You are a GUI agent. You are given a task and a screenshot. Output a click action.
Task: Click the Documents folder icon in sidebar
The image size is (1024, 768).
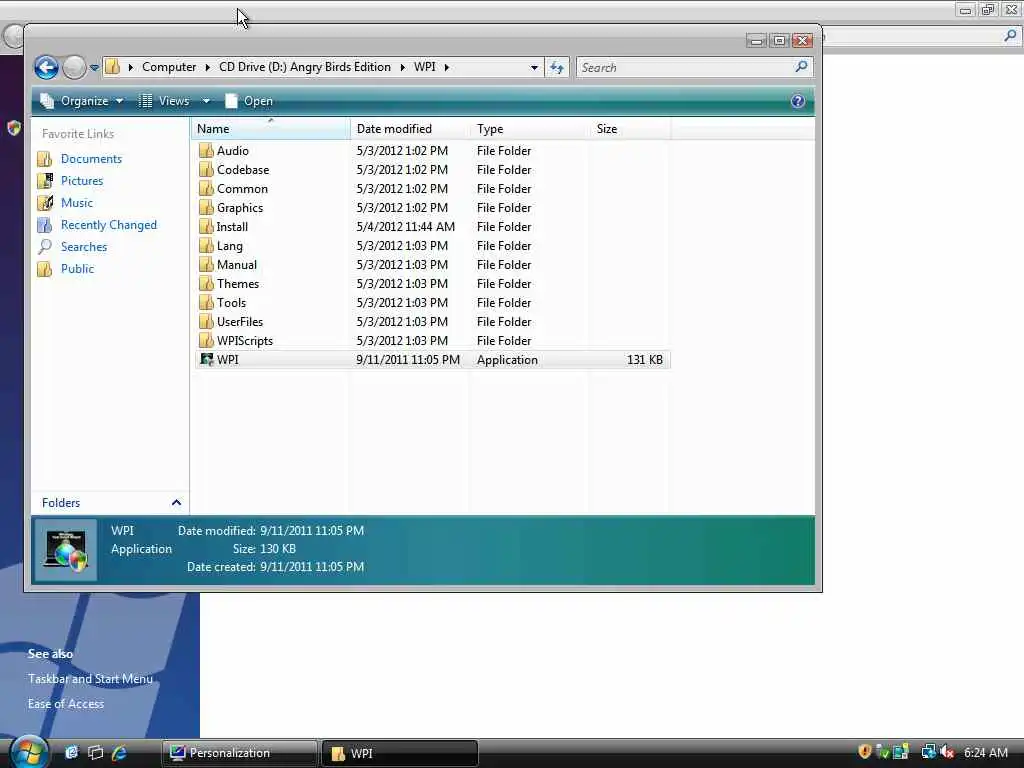pos(44,159)
